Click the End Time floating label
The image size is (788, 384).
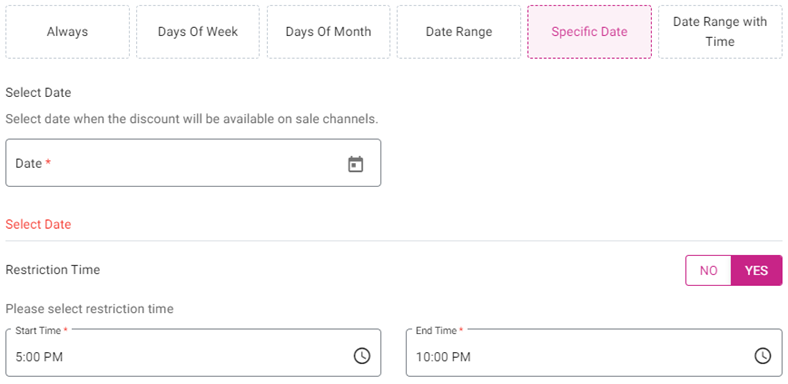tap(439, 331)
